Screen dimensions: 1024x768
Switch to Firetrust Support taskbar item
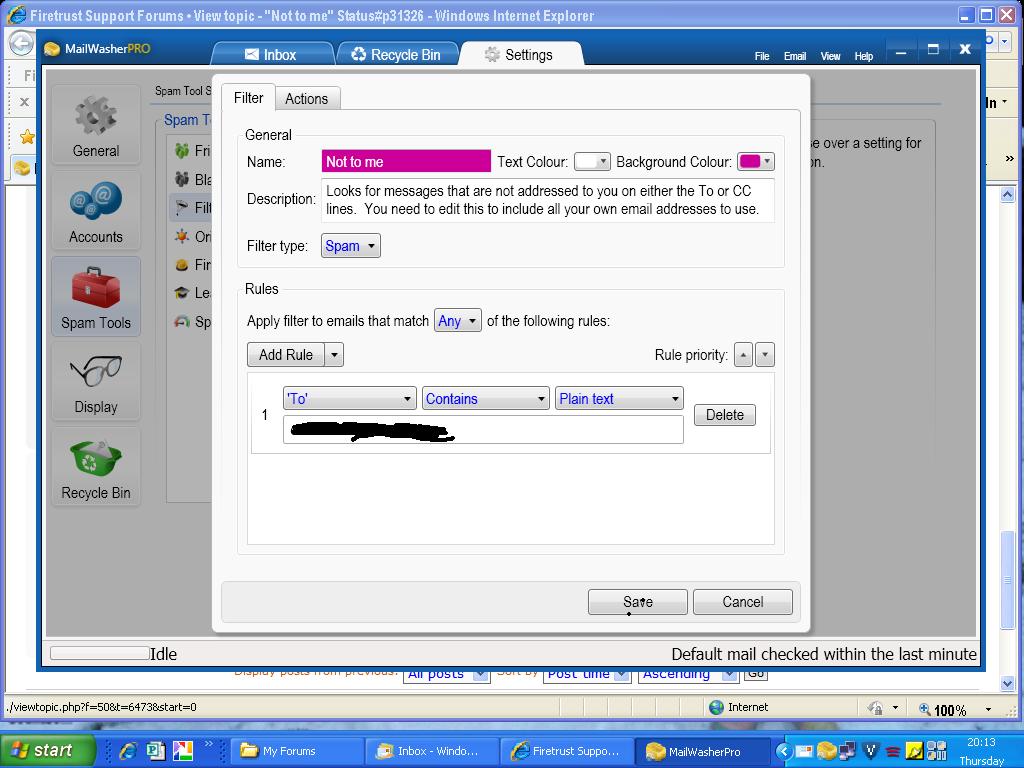click(x=566, y=751)
